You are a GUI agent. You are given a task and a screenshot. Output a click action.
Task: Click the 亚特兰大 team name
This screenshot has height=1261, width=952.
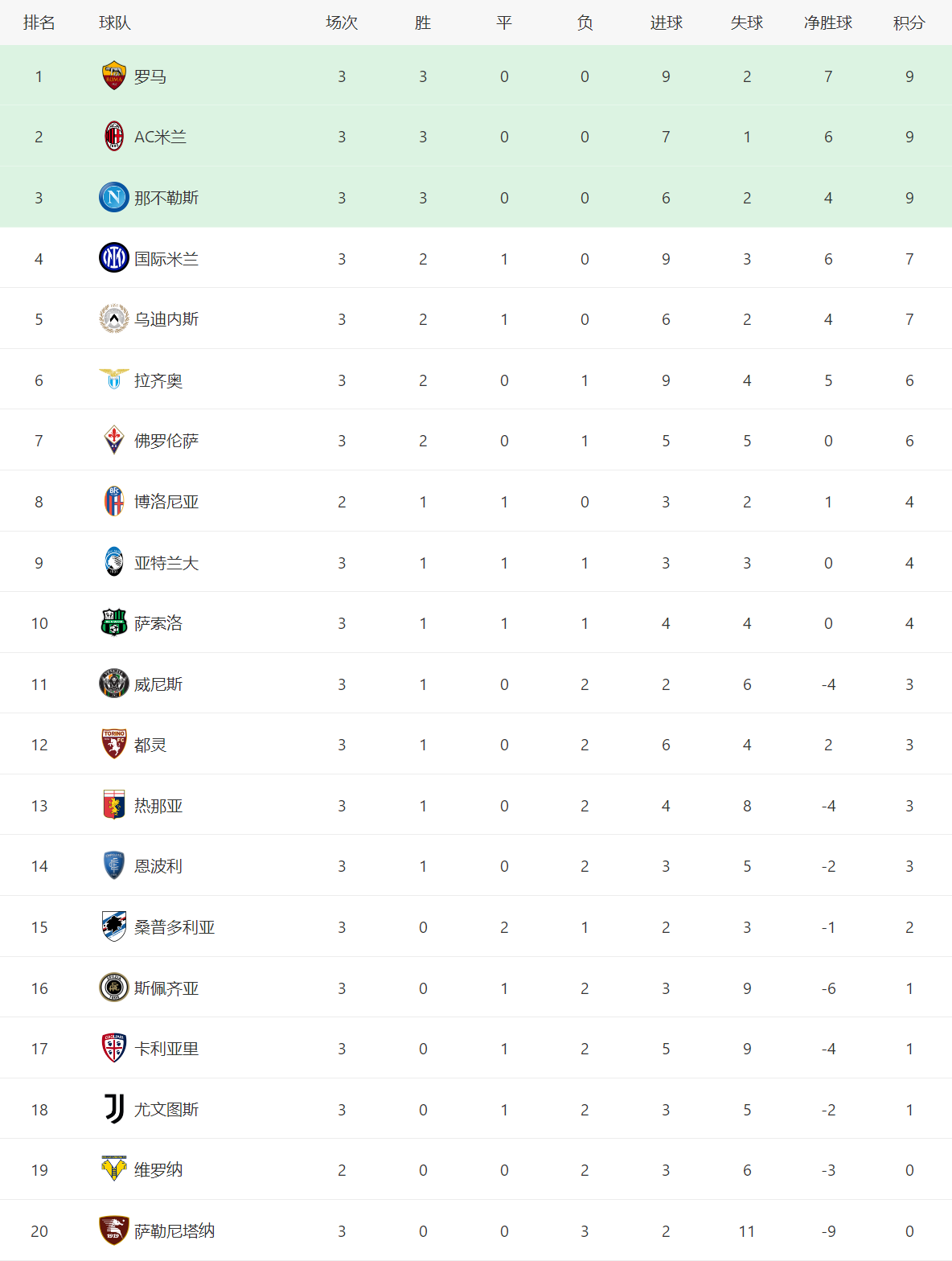[x=166, y=563]
